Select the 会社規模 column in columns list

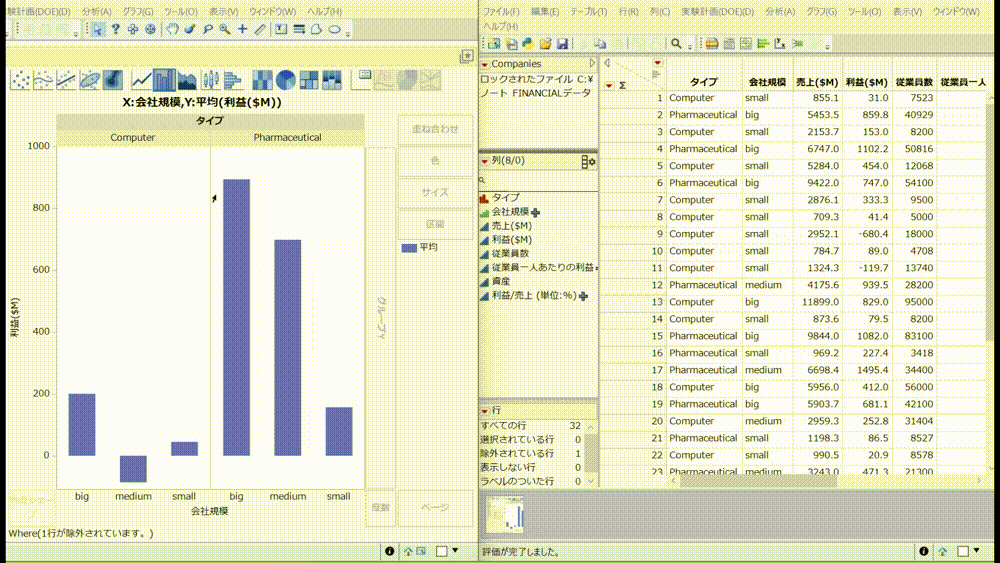pyautogui.click(x=510, y=212)
